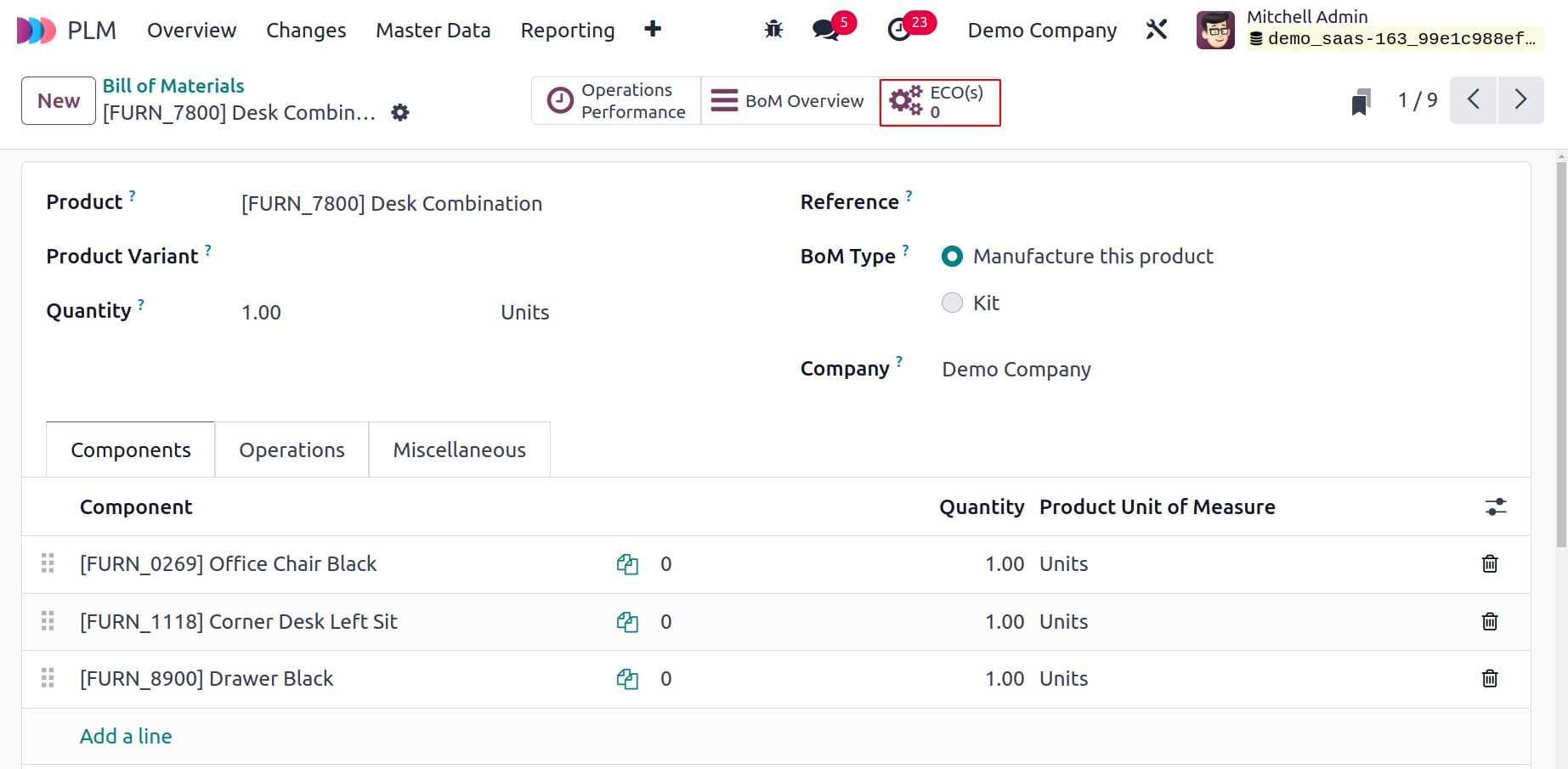Click the Units cell for Corner Desk Left Sit

[x=1064, y=622]
